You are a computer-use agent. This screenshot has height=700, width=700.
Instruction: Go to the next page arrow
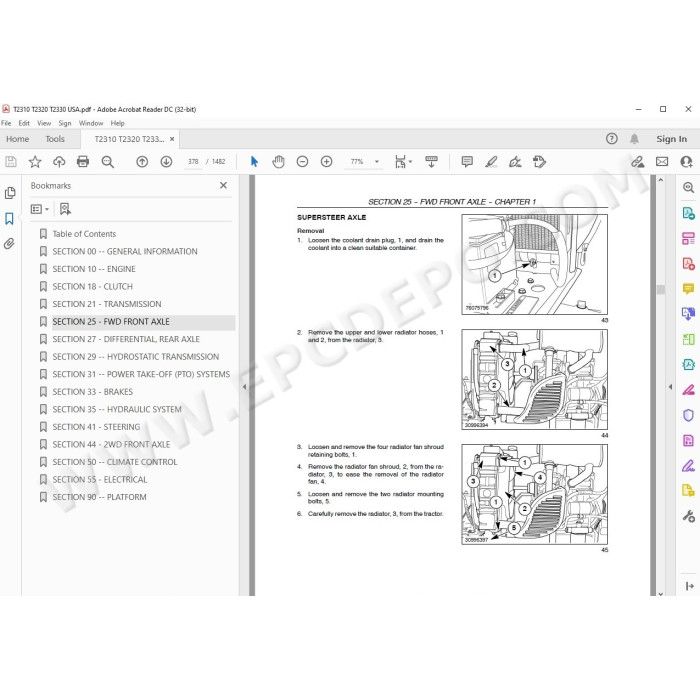167,162
